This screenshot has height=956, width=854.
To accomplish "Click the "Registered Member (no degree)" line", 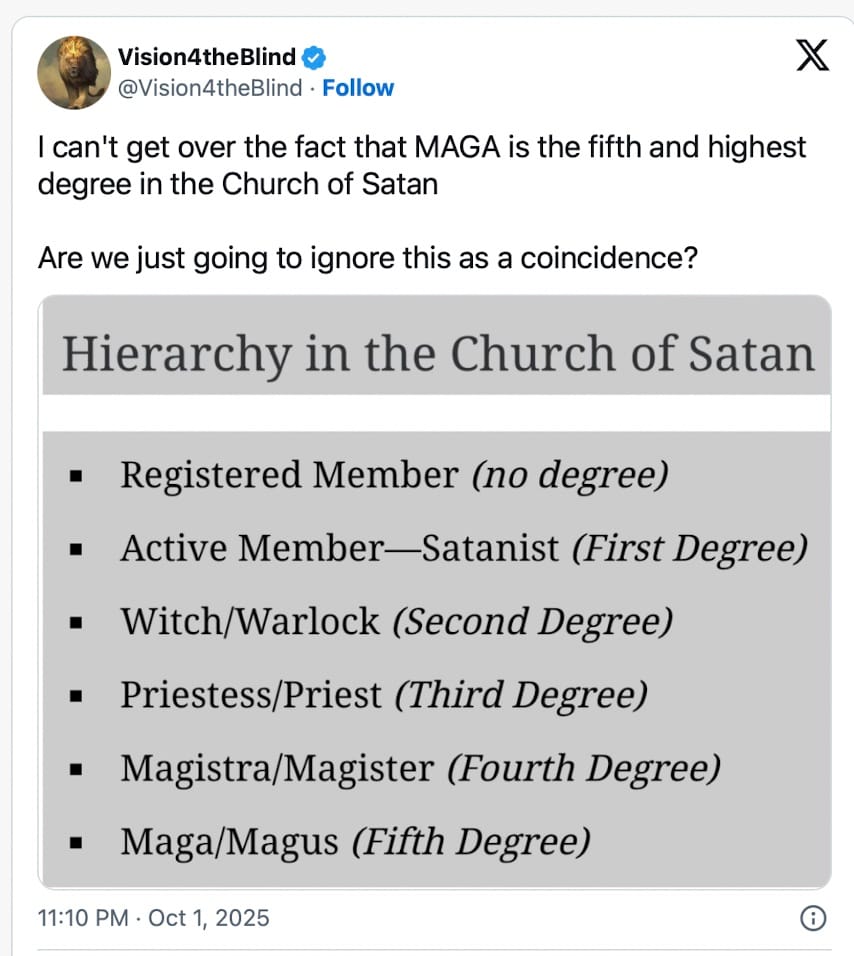I will 393,474.
